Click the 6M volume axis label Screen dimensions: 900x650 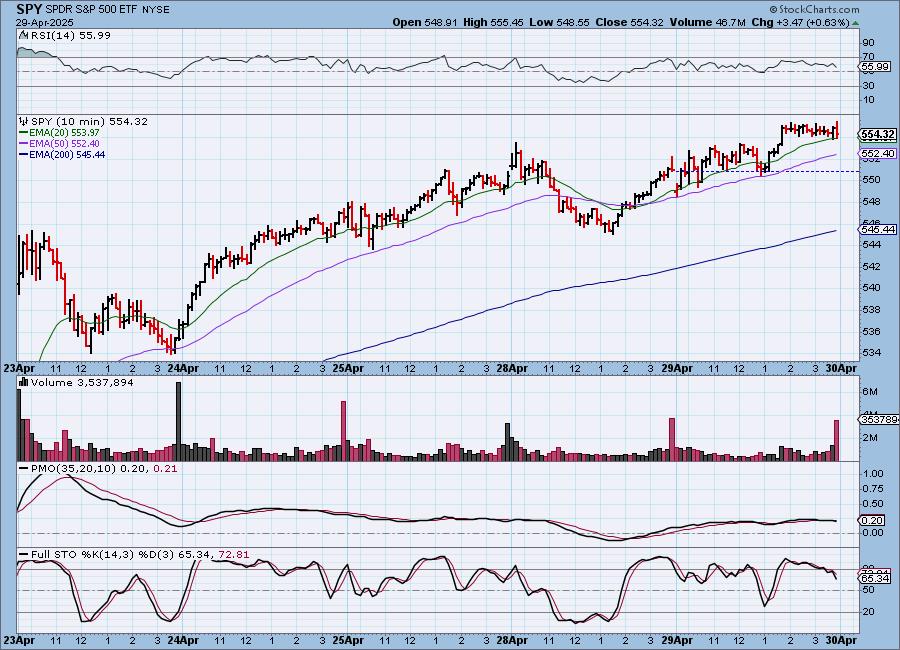(x=871, y=392)
